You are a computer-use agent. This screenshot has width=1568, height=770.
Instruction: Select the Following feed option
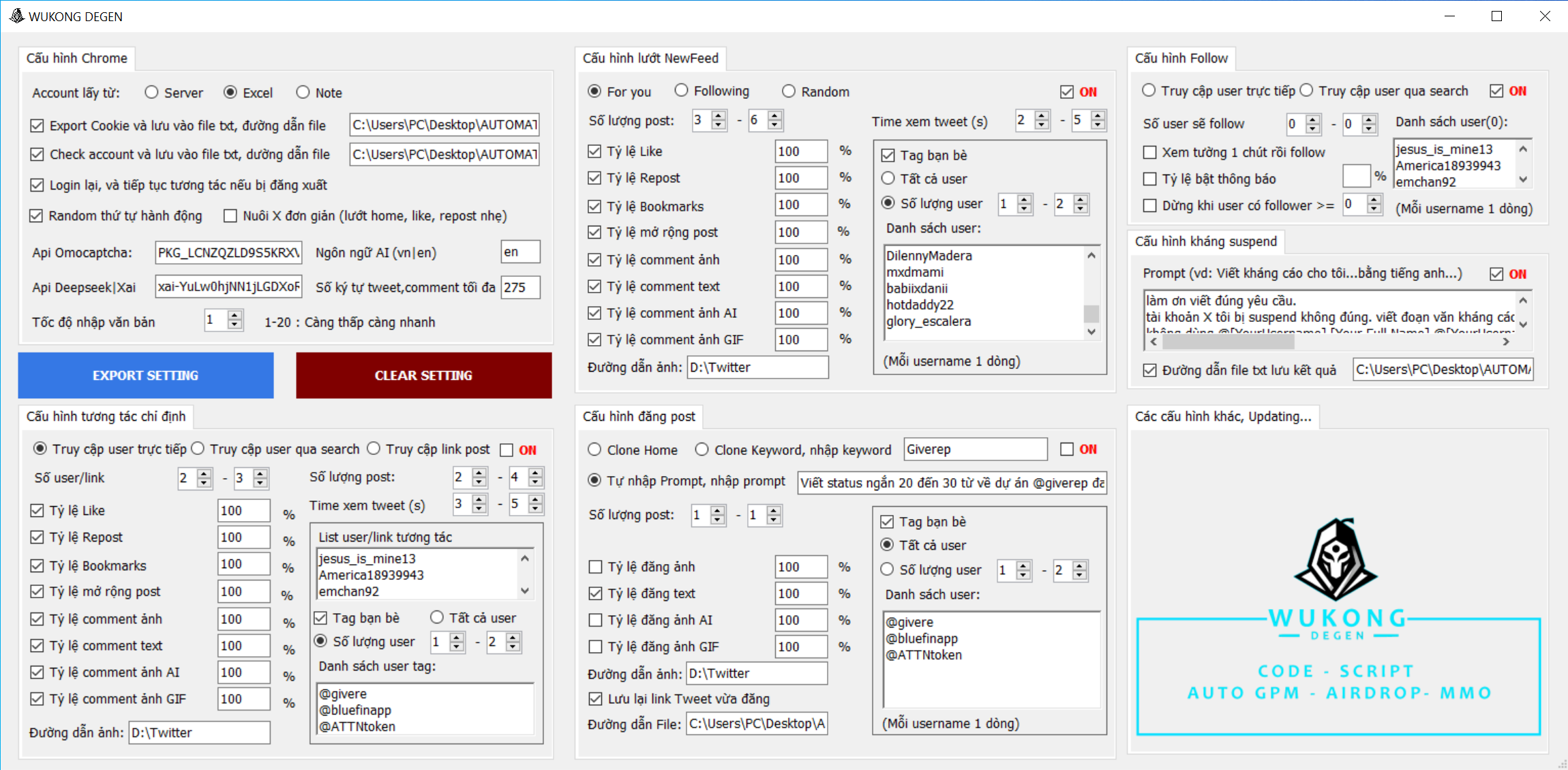681,91
